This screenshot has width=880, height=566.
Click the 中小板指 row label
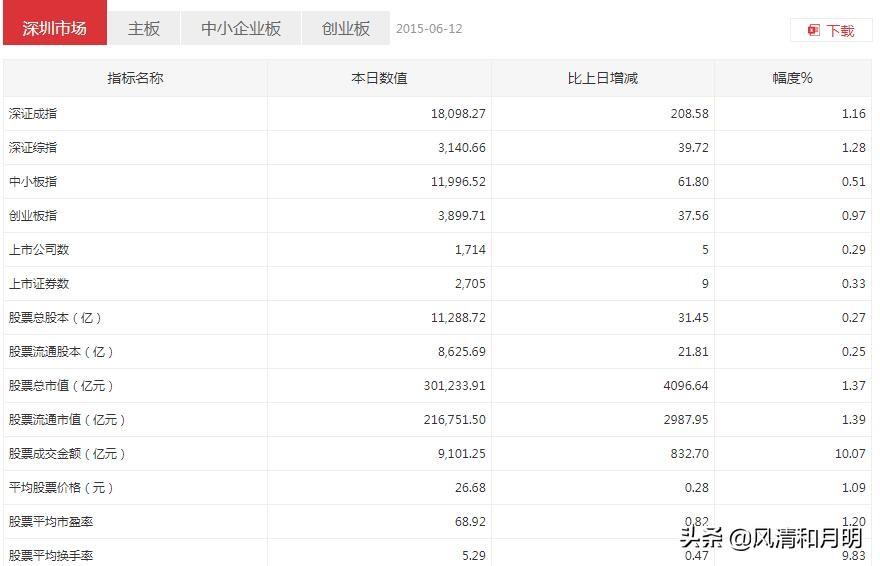pyautogui.click(x=33, y=182)
